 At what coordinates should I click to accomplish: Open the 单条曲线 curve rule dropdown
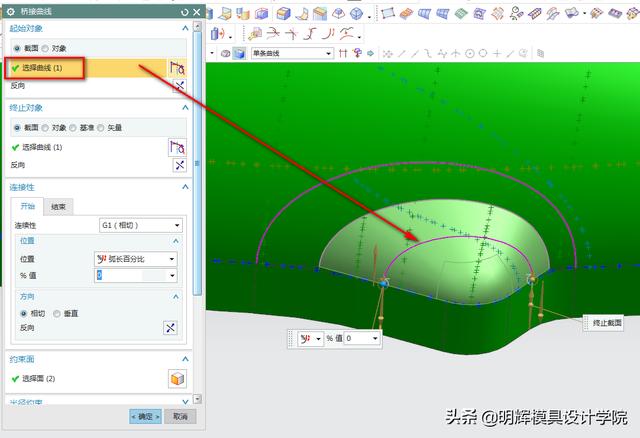click(292, 53)
